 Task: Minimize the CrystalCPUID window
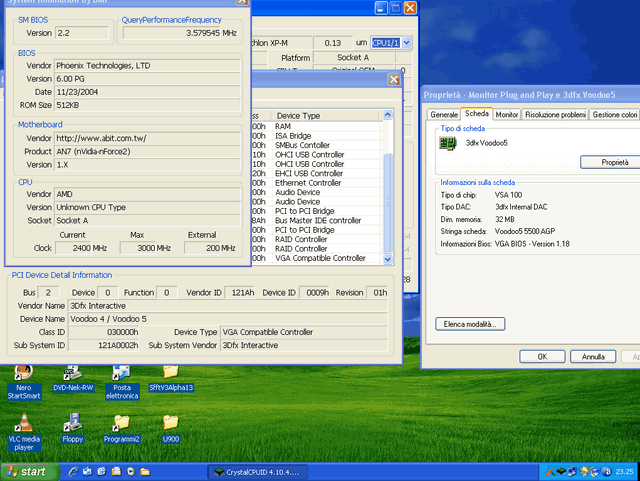pos(381,8)
